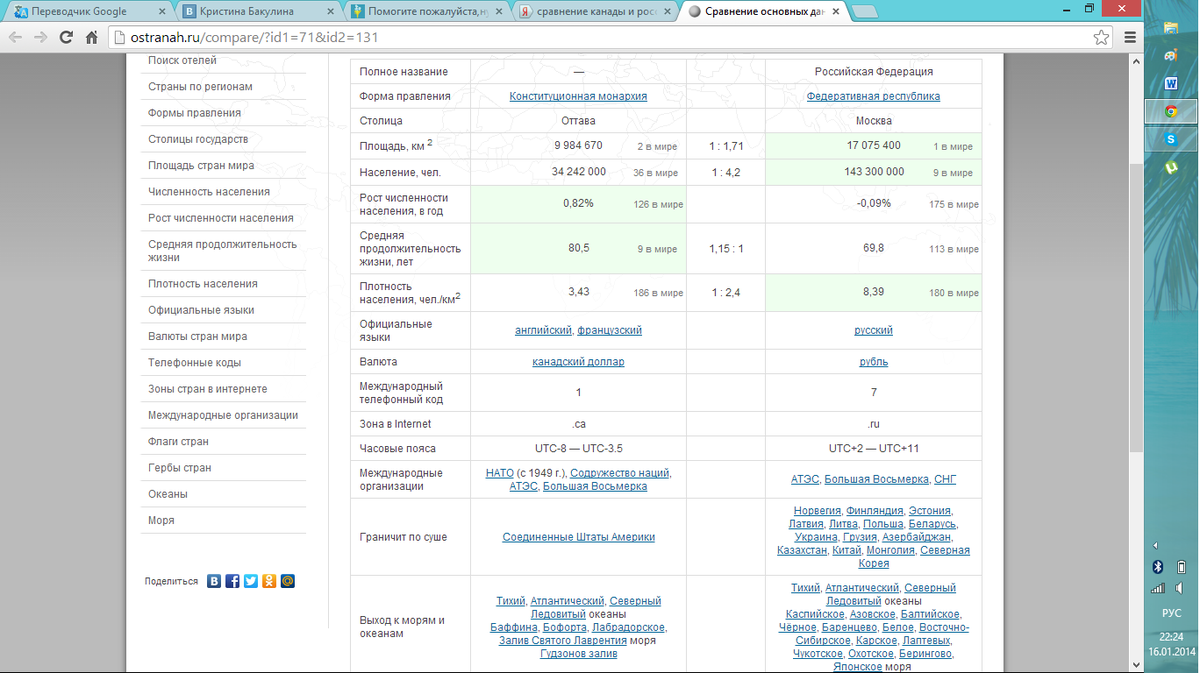Follow the французский language link
Screen dimensions: 1200x673
click(x=610, y=330)
